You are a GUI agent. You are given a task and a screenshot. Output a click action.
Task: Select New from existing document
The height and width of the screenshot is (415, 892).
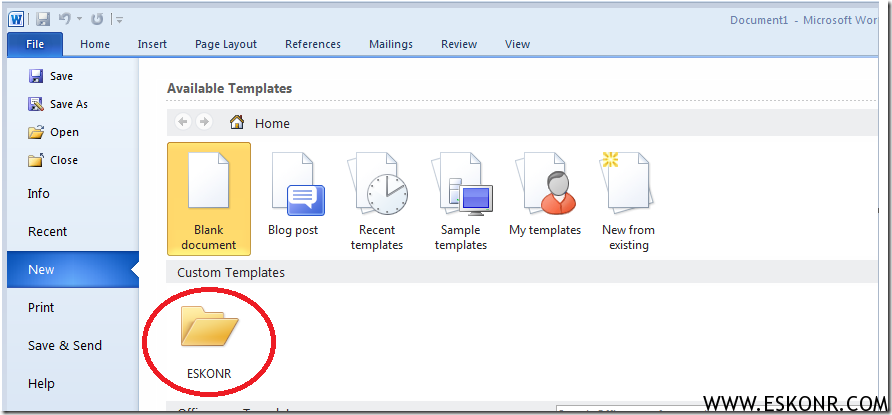click(x=628, y=198)
